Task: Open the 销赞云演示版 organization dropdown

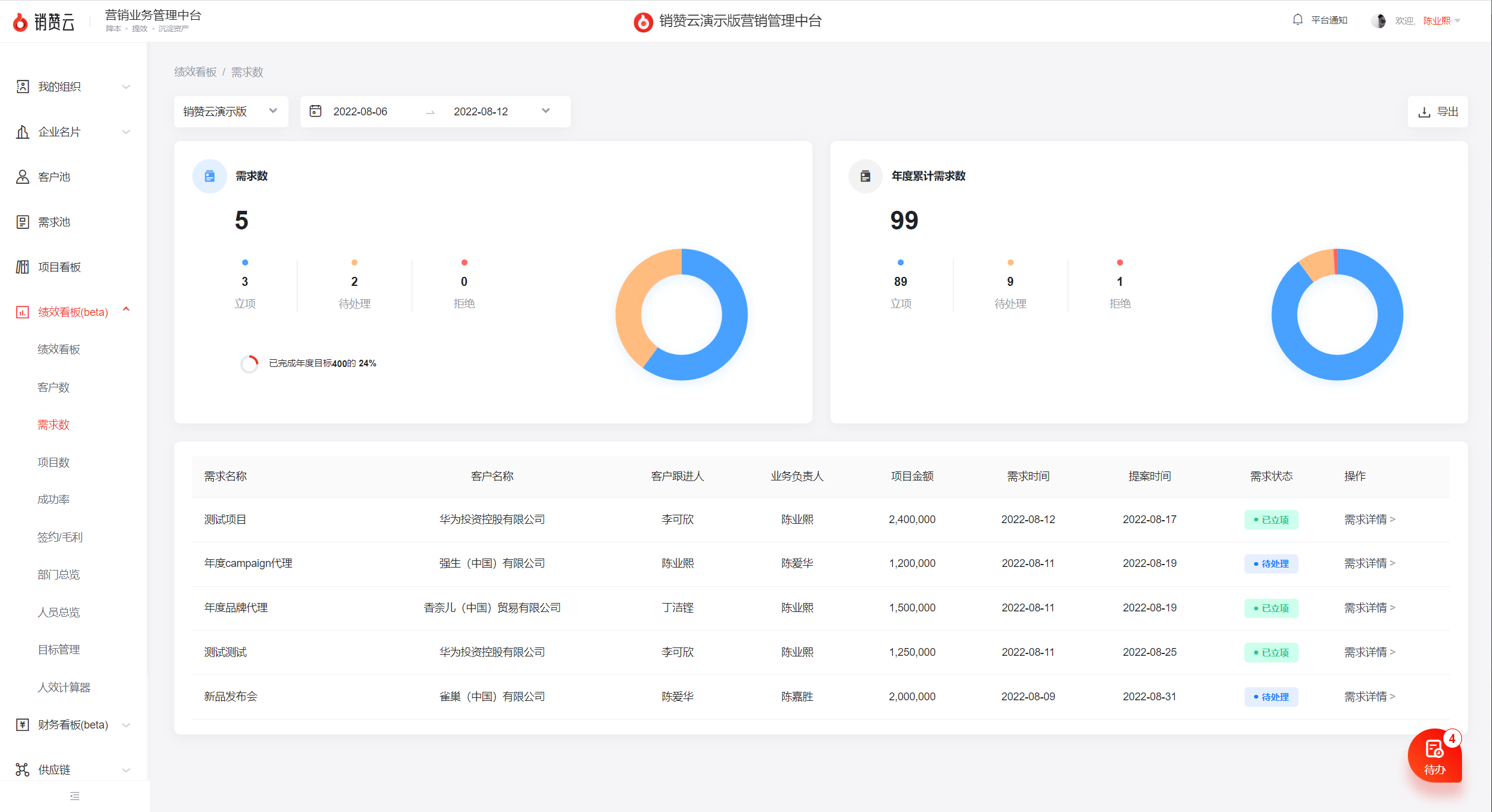Action: [231, 112]
